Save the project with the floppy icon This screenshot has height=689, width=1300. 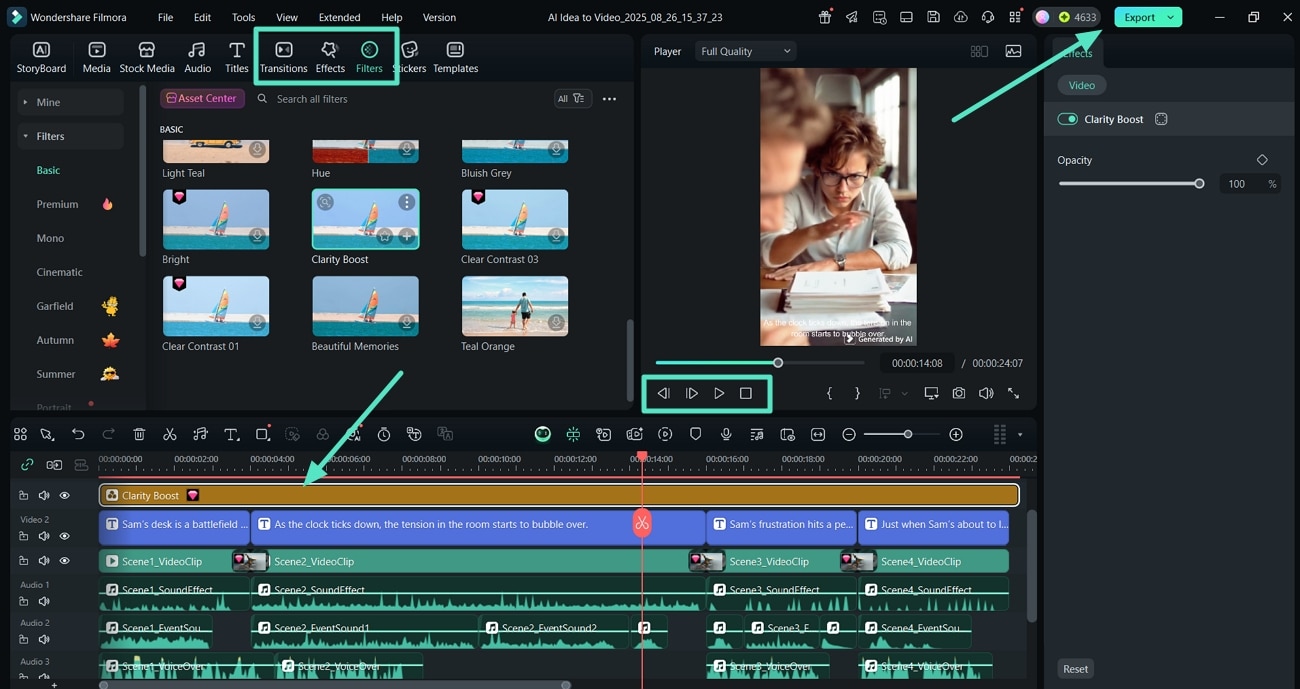click(933, 17)
